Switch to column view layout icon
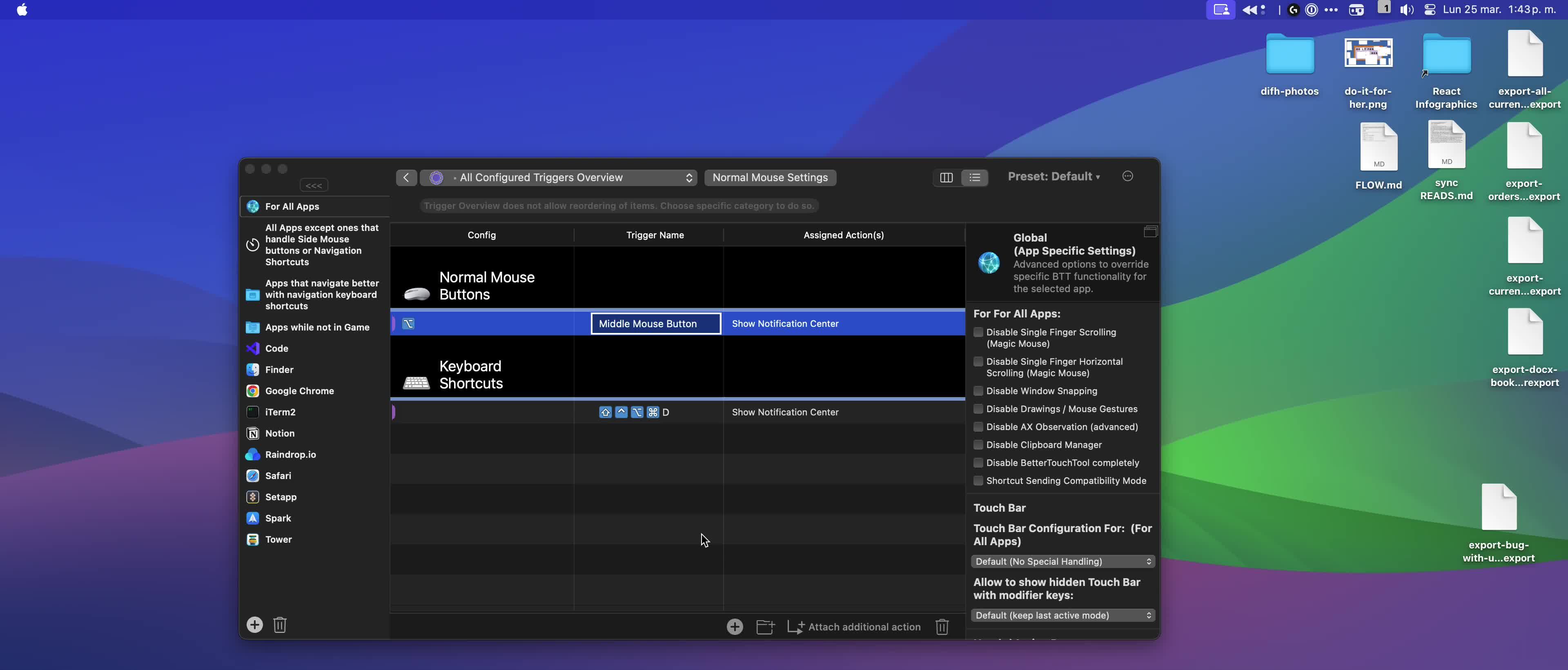The image size is (1568, 670). pyautogui.click(x=947, y=177)
